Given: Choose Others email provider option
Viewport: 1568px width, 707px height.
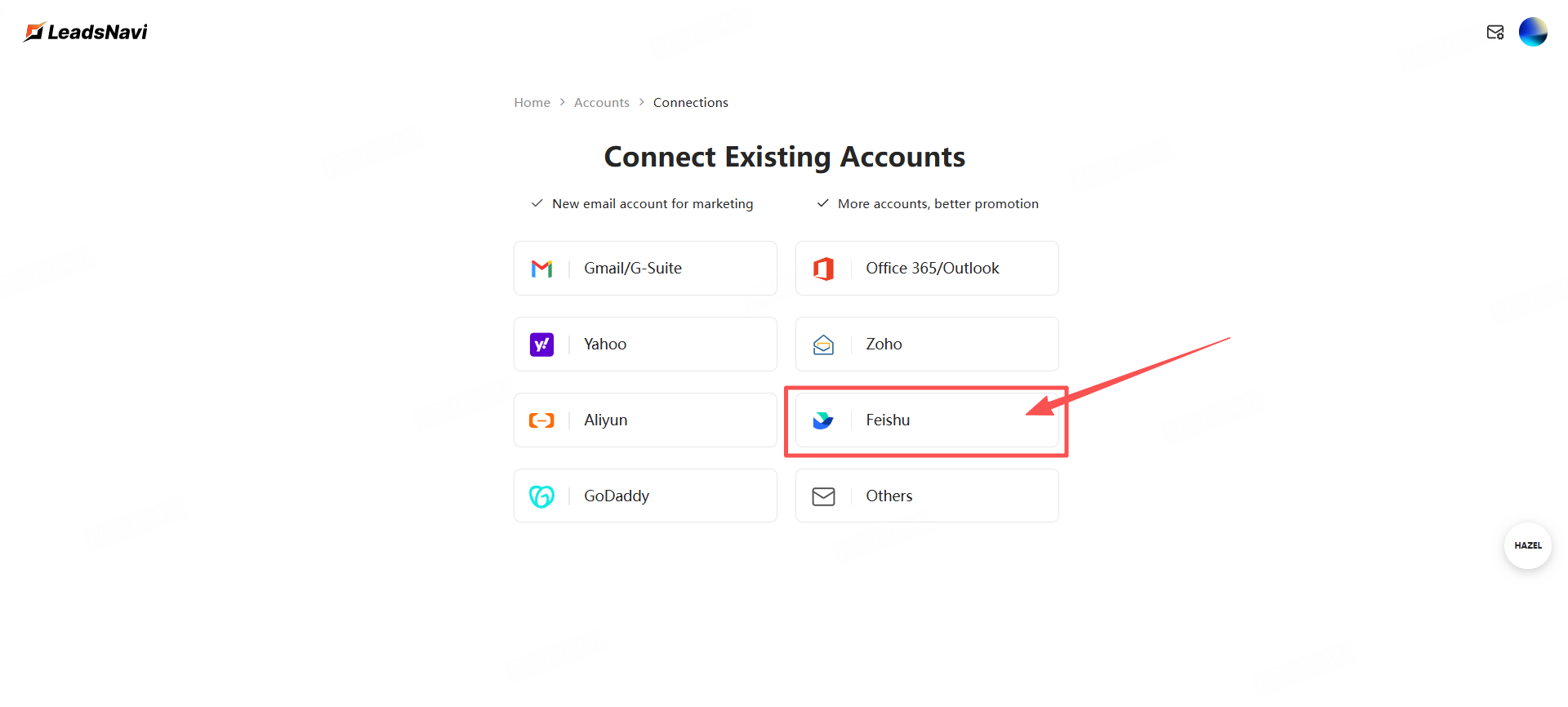Looking at the screenshot, I should (927, 496).
